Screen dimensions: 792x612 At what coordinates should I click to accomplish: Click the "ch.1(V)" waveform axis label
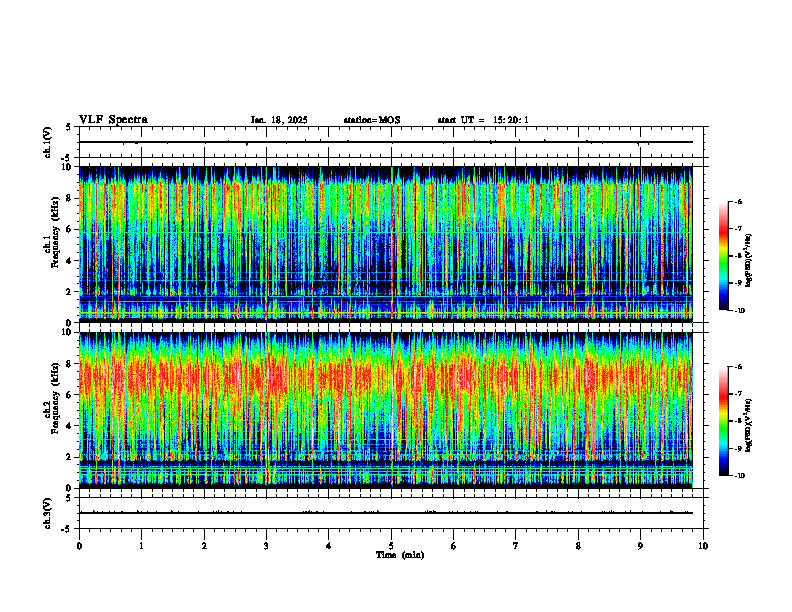[48, 142]
